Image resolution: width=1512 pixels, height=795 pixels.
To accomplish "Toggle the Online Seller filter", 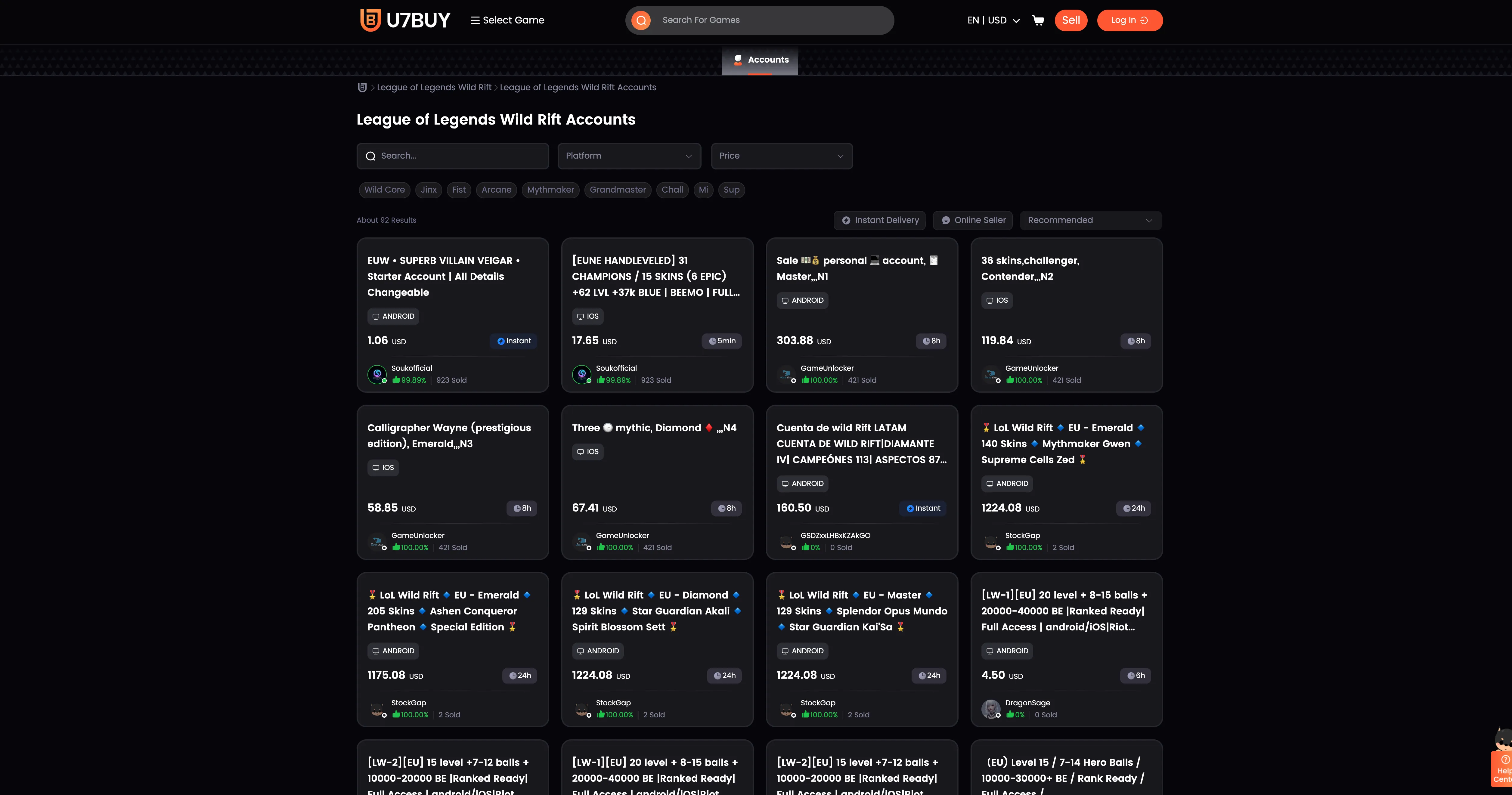I will coord(973,221).
